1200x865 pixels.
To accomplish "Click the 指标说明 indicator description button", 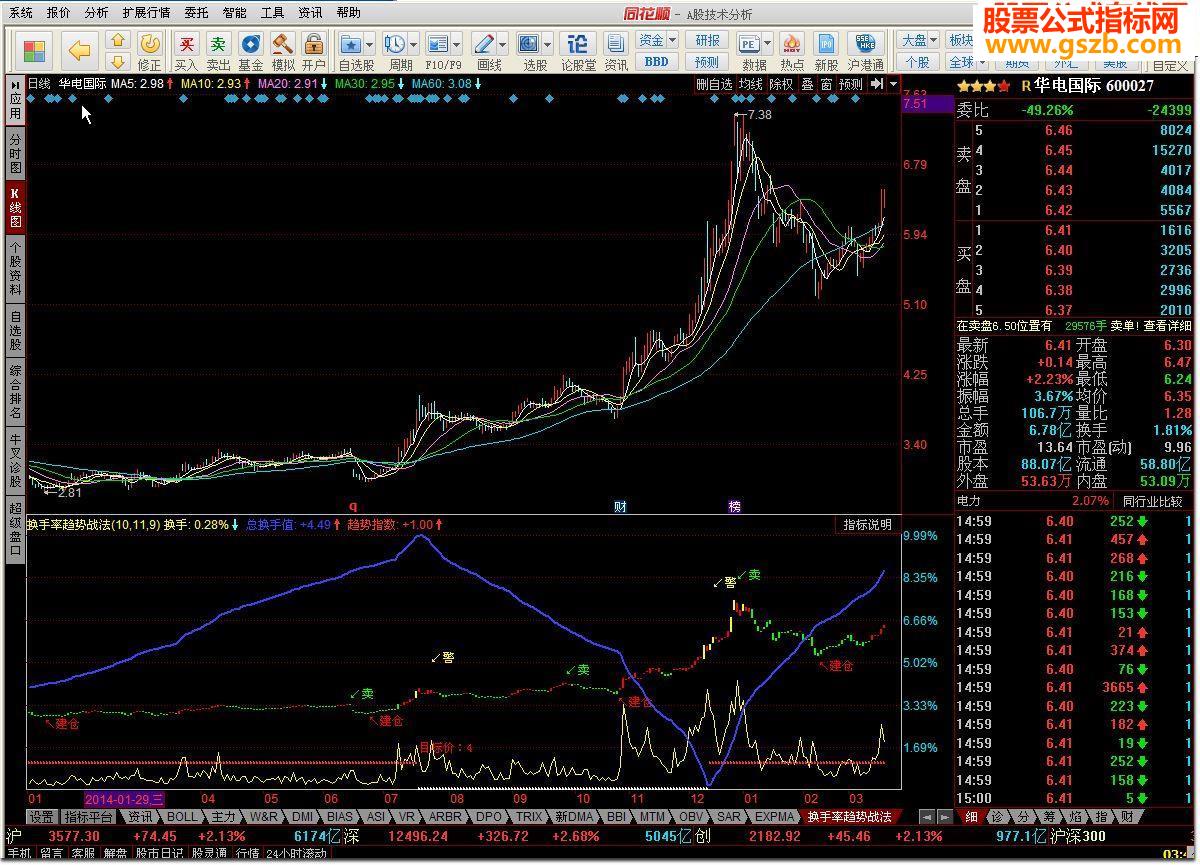I will tap(868, 524).
